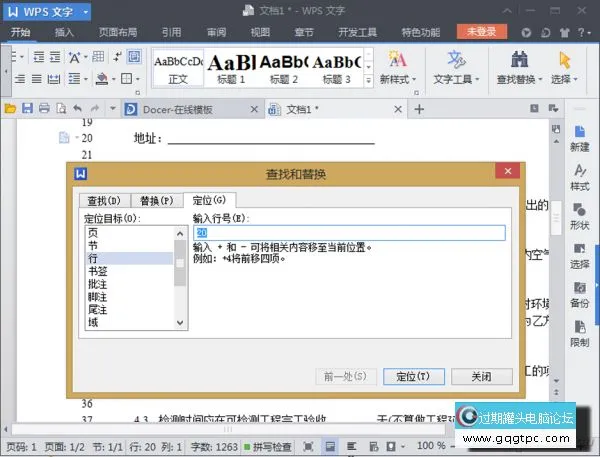Undo the last action
The width and height of the screenshot is (600, 457).
(78, 109)
